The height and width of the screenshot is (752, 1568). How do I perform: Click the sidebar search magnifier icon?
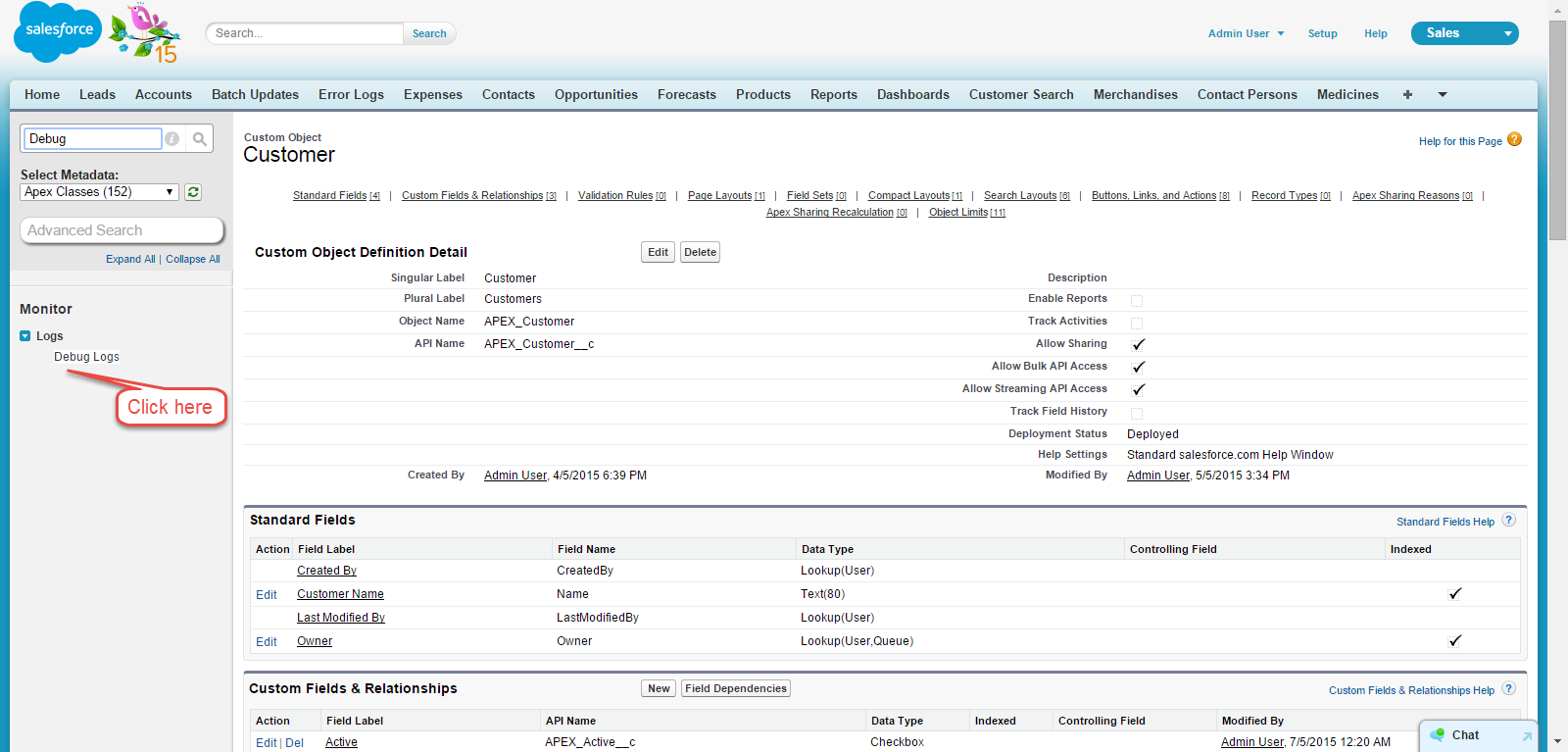pyautogui.click(x=200, y=139)
